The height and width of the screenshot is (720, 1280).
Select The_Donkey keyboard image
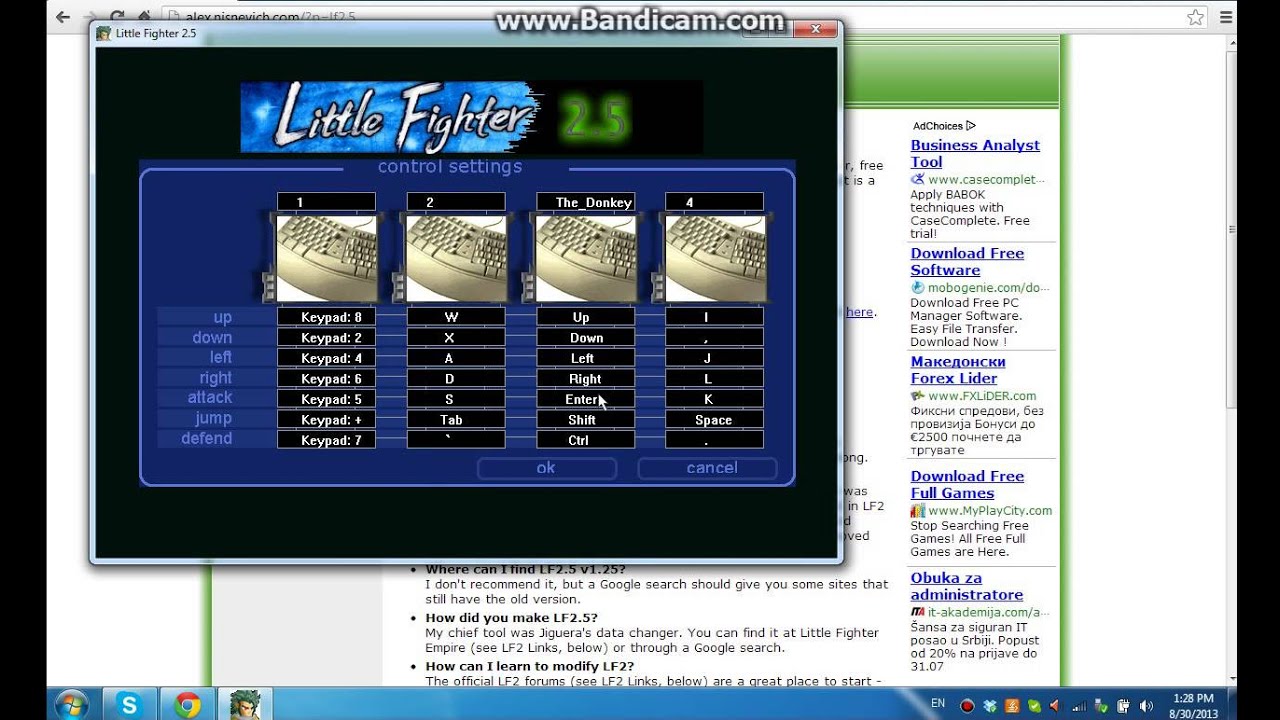(x=586, y=258)
